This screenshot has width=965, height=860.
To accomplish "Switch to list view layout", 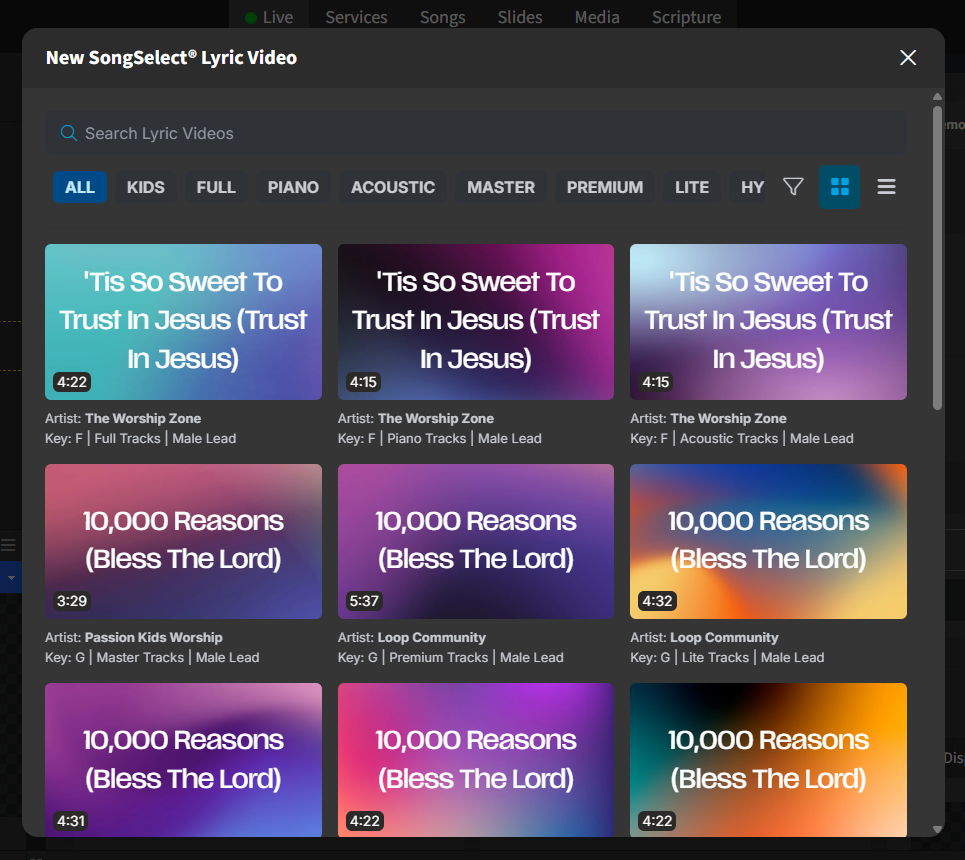I will coord(886,187).
